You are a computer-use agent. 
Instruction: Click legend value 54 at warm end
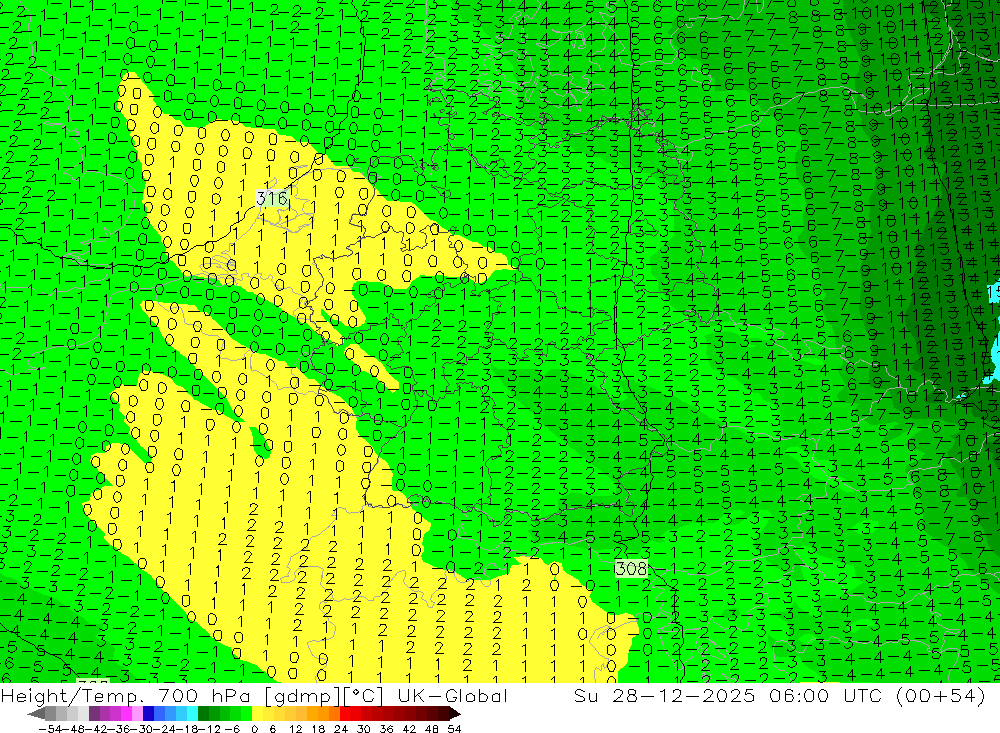(454, 729)
